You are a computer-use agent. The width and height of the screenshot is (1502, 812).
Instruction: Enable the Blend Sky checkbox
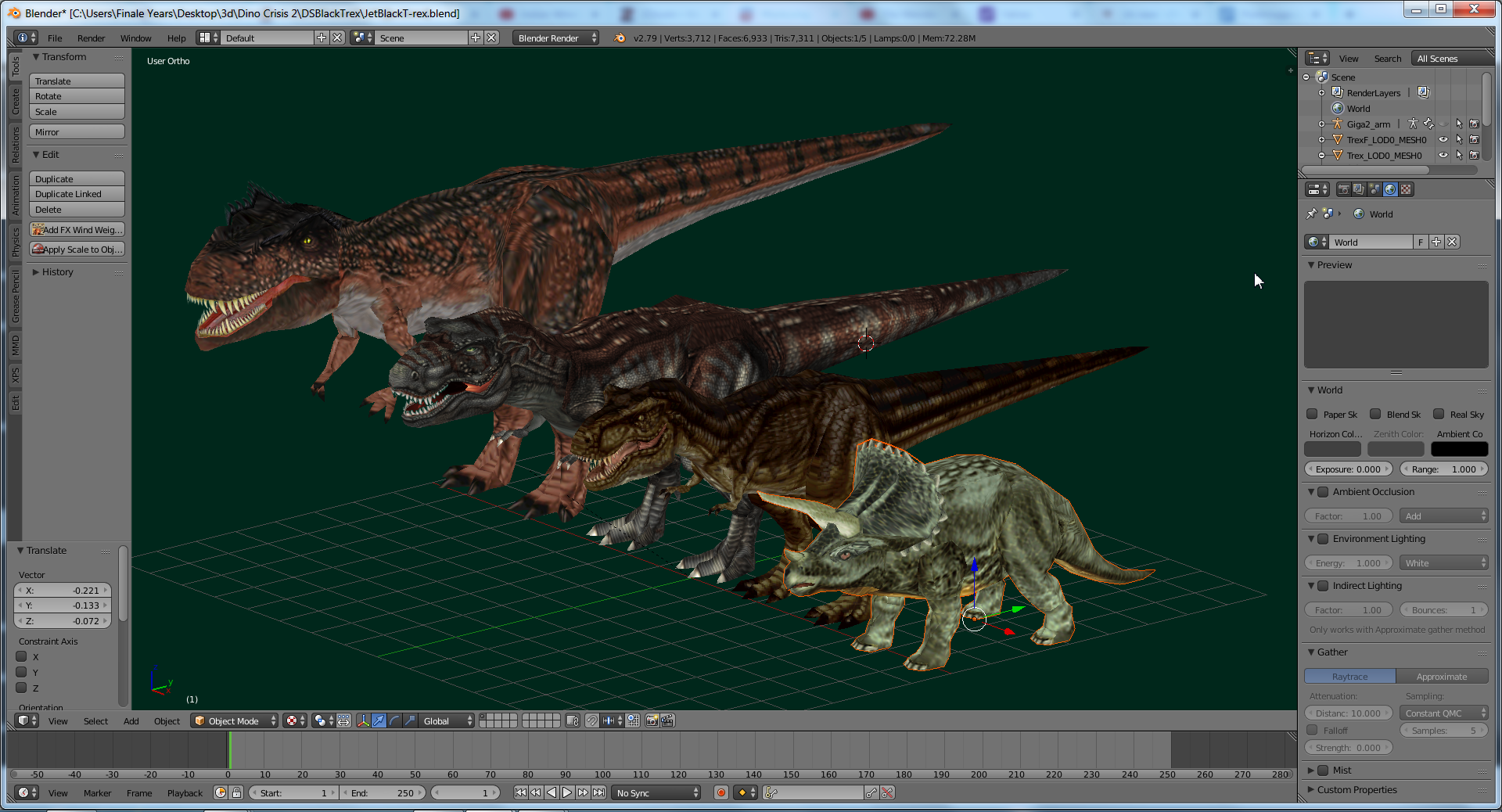pyautogui.click(x=1375, y=414)
